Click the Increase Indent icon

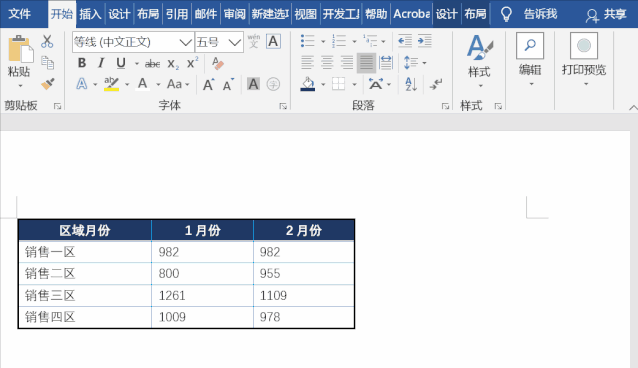pos(424,41)
